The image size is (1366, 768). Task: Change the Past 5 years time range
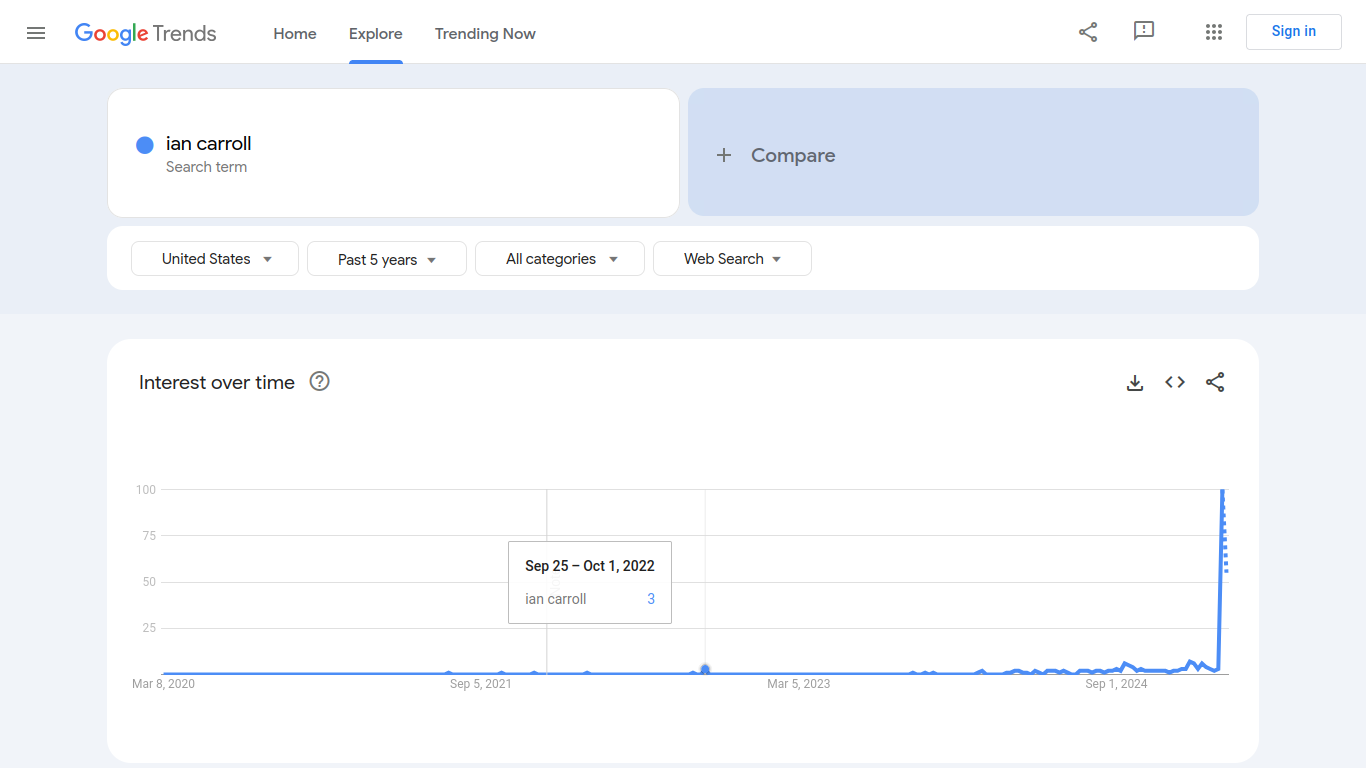[387, 259]
